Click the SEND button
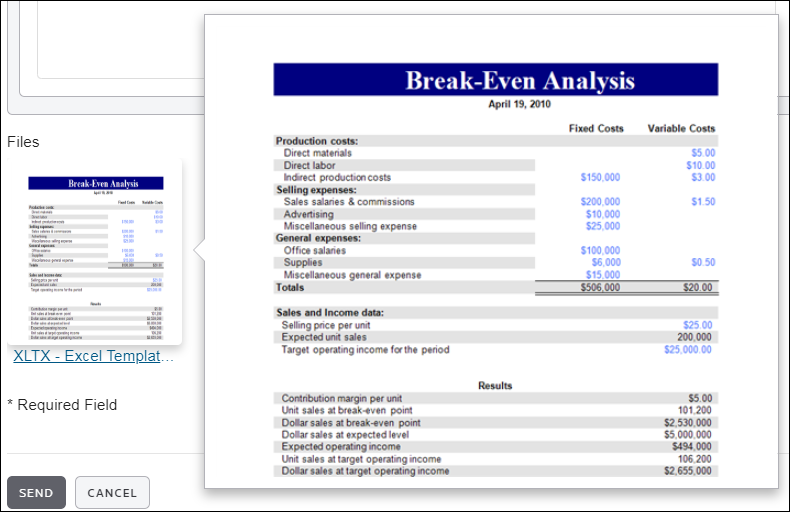 pos(36,493)
